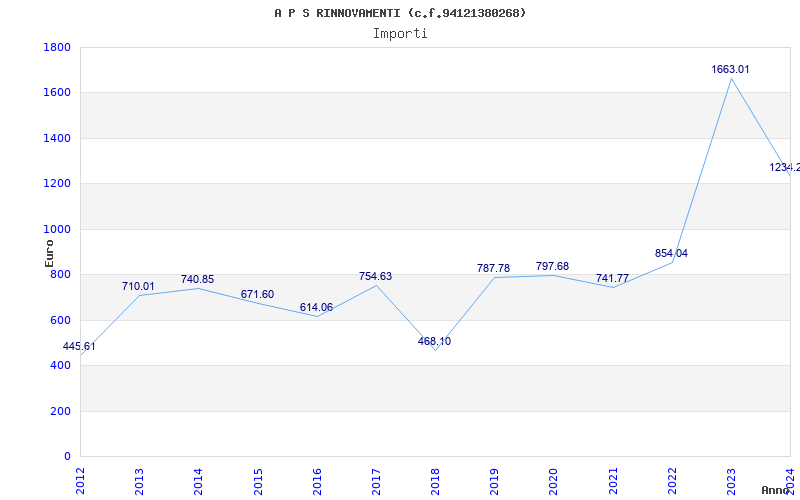Select the 2023 x-axis year label
The width and height of the screenshot is (800, 500).
pos(731,480)
